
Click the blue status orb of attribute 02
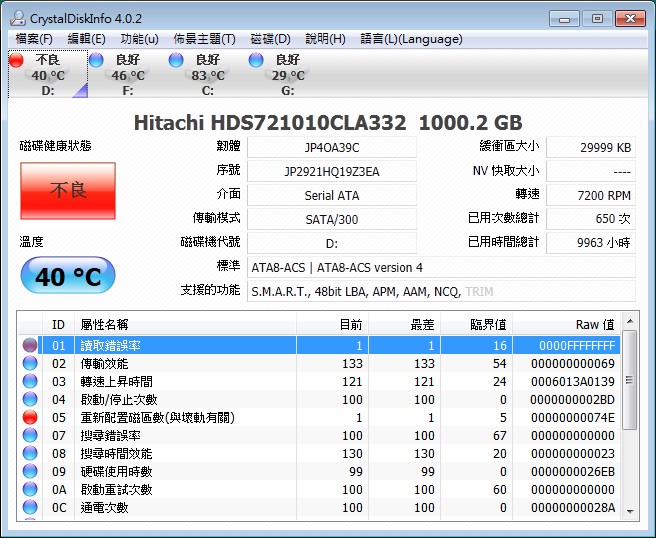click(30, 363)
